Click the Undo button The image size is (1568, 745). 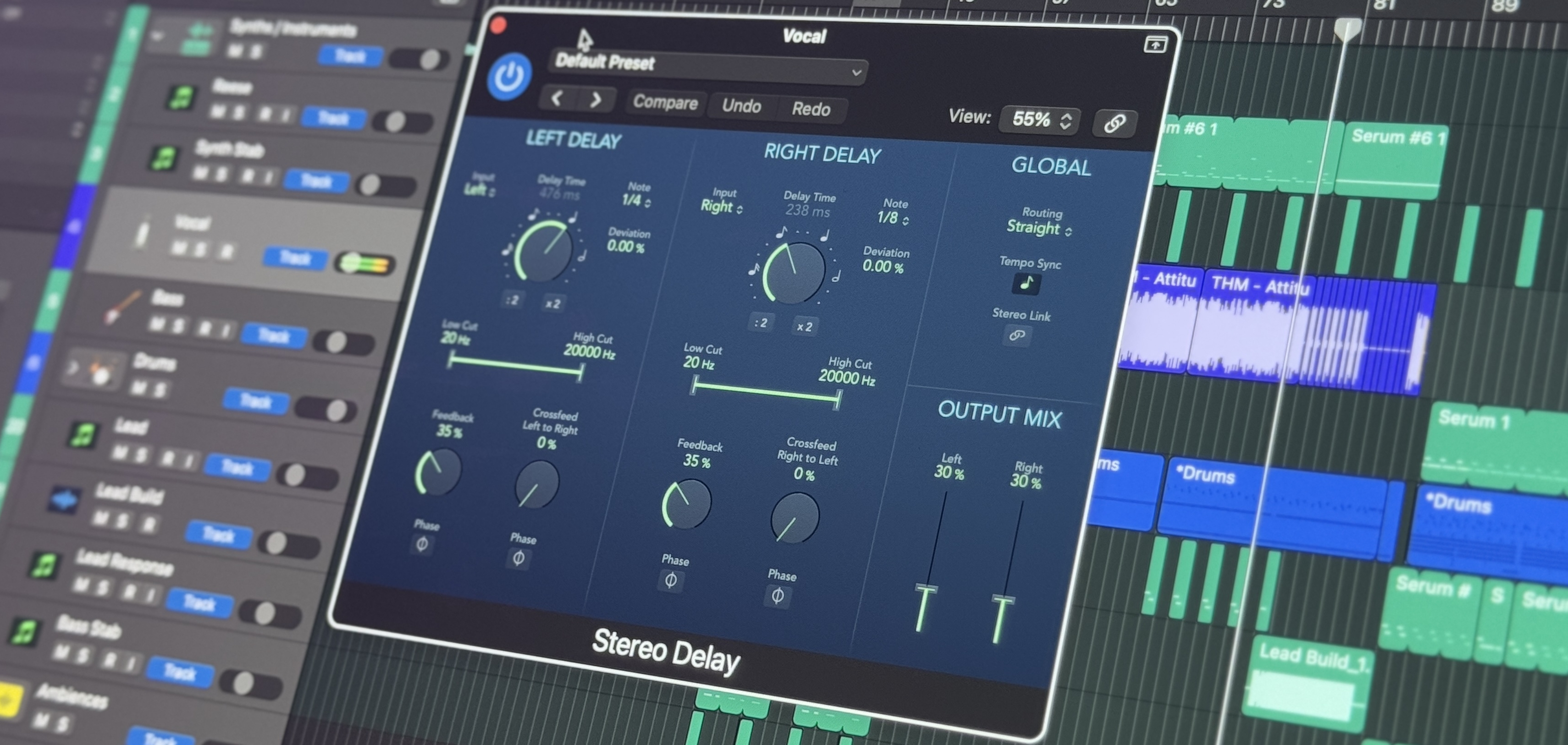coord(741,106)
